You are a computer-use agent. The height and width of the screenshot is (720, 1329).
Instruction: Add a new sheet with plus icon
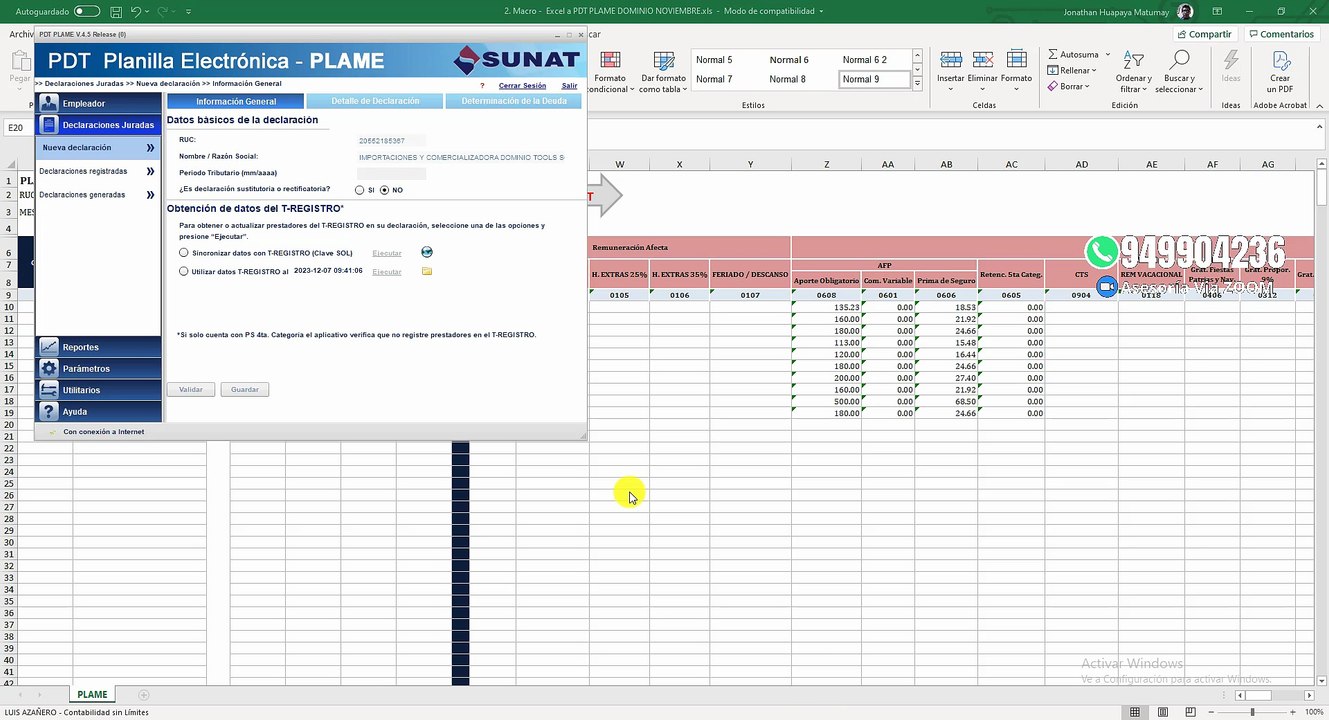pyautogui.click(x=144, y=695)
